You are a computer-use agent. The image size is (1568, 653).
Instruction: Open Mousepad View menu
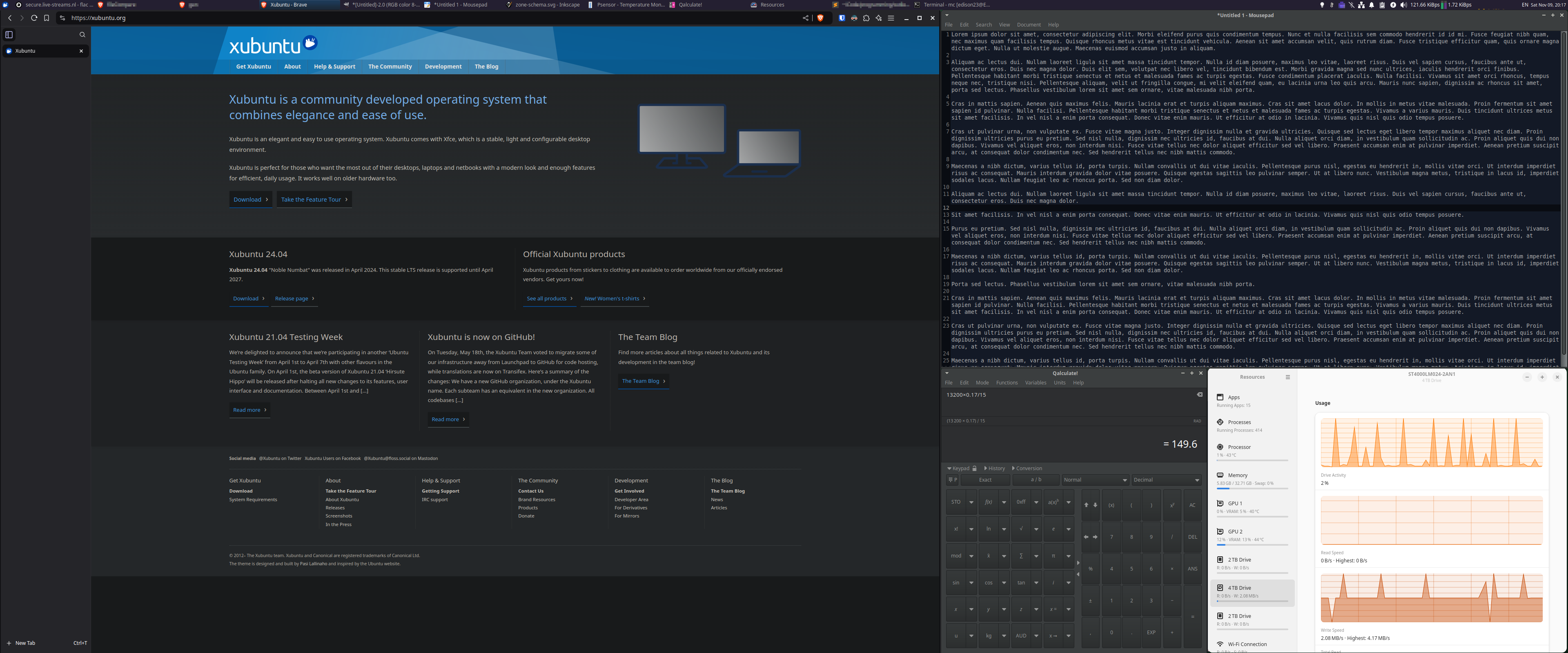[1004, 25]
